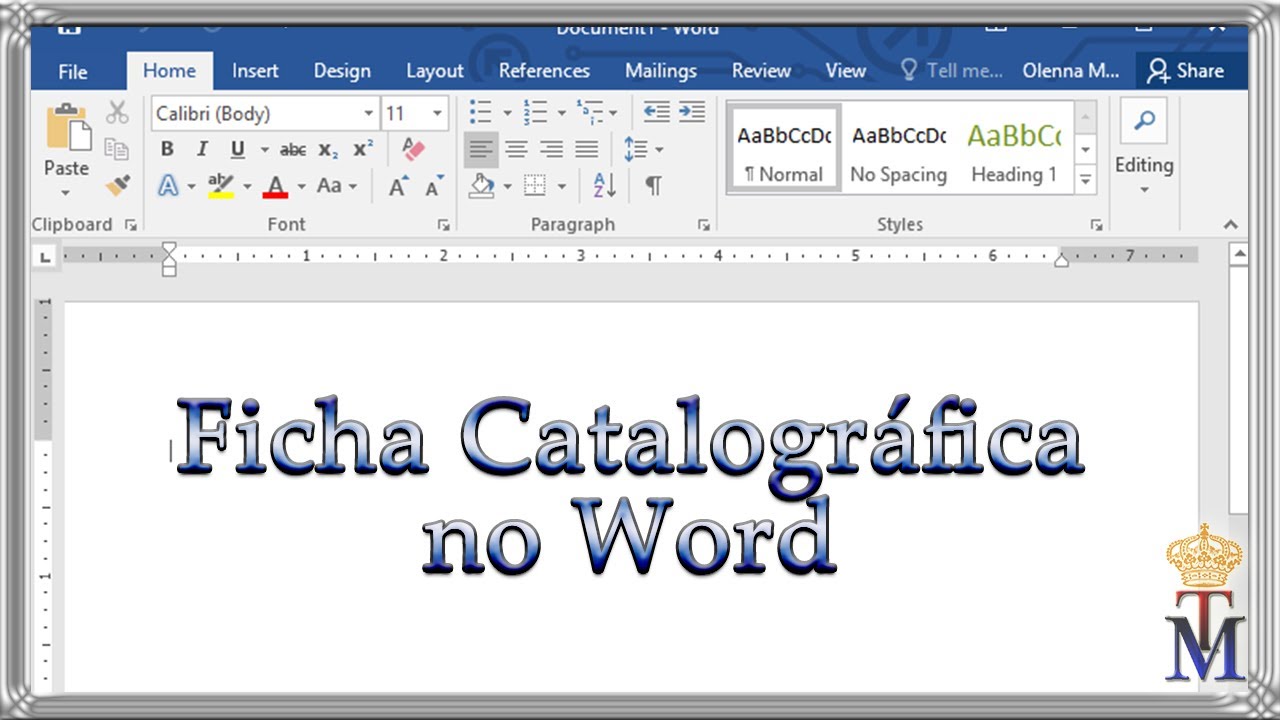Align text right
The height and width of the screenshot is (720, 1280).
[x=551, y=149]
